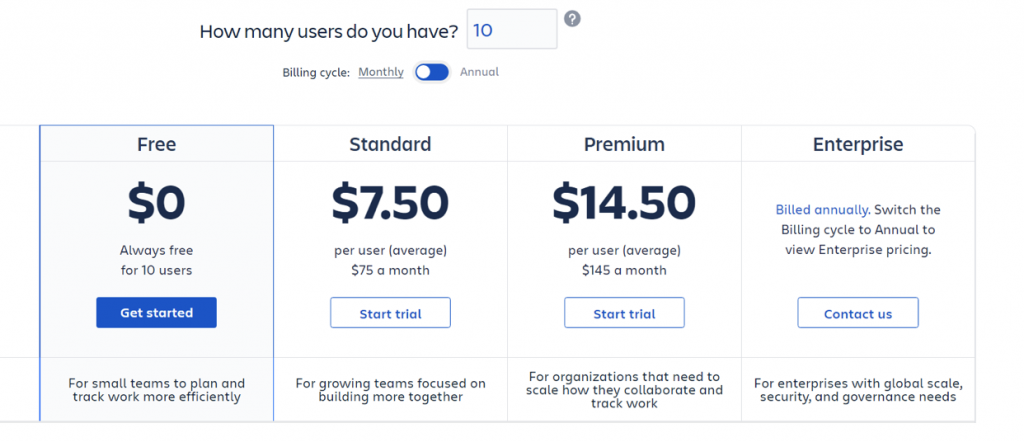Viewport: 1024px width, 442px height.
Task: Click the 'How many users' label
Action: [x=329, y=31]
